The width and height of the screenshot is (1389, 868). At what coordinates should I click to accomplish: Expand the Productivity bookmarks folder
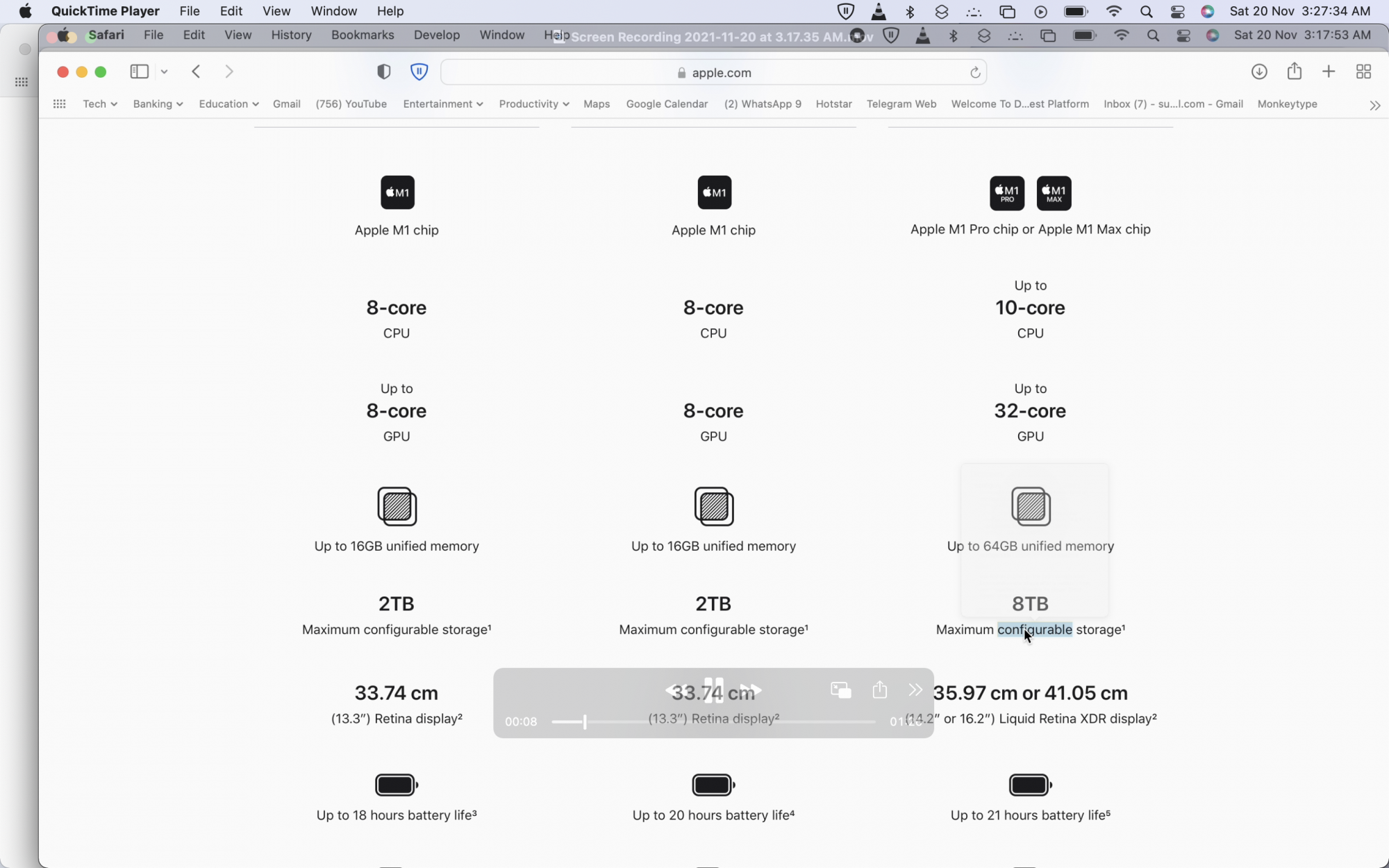[x=533, y=104]
